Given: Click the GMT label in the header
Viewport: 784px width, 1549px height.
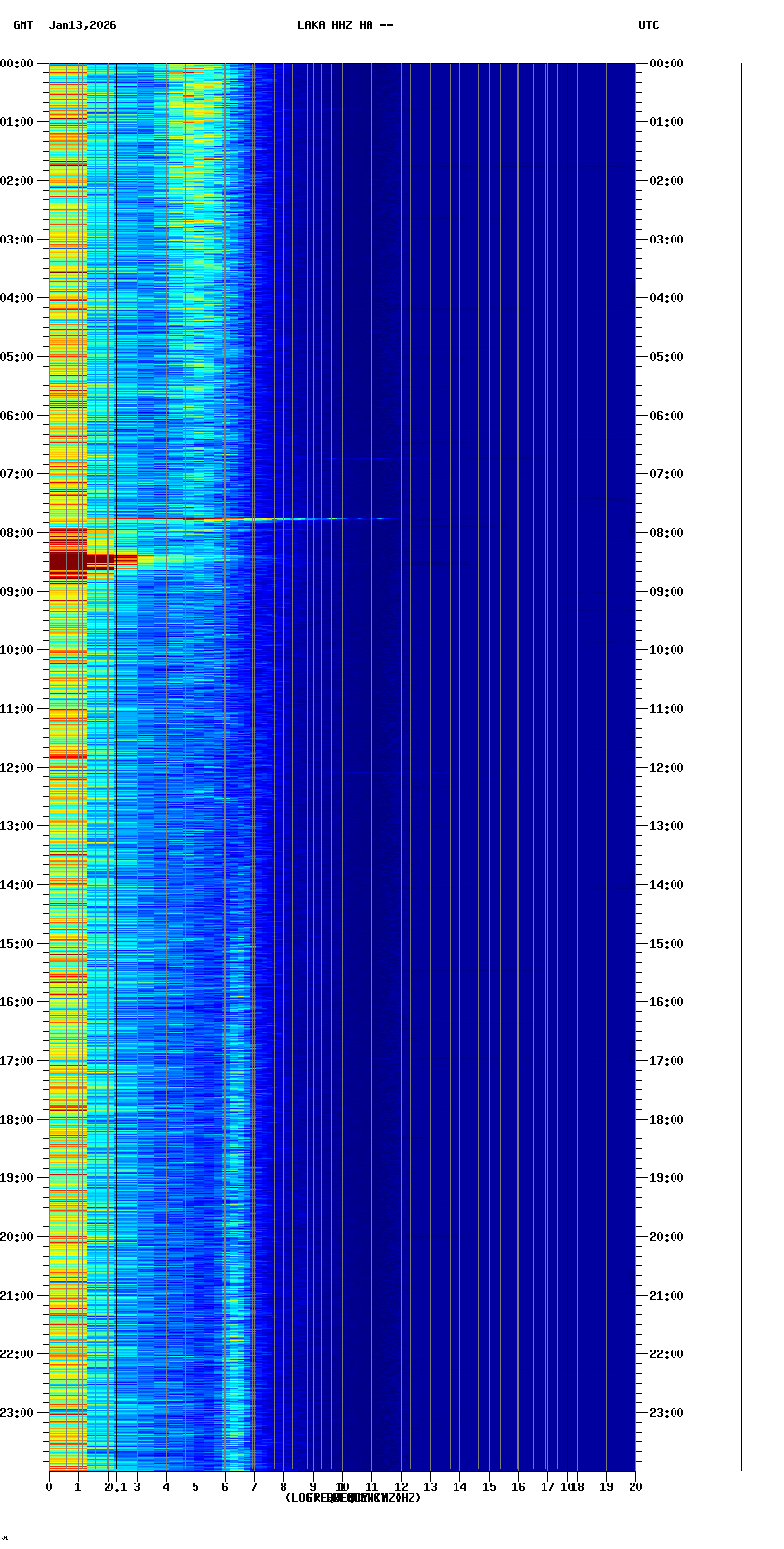Looking at the screenshot, I should (x=22, y=25).
